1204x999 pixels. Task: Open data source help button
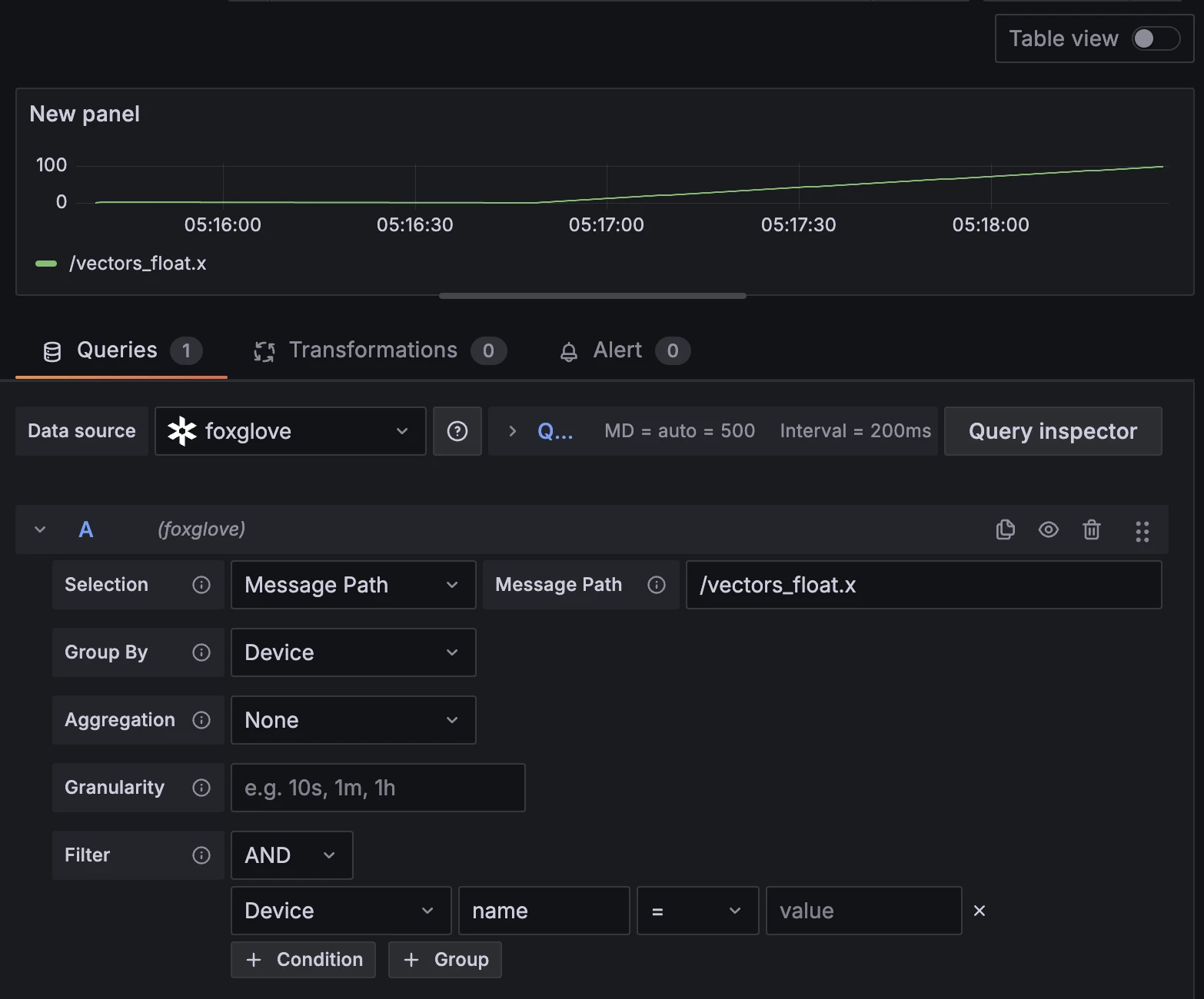[457, 431]
